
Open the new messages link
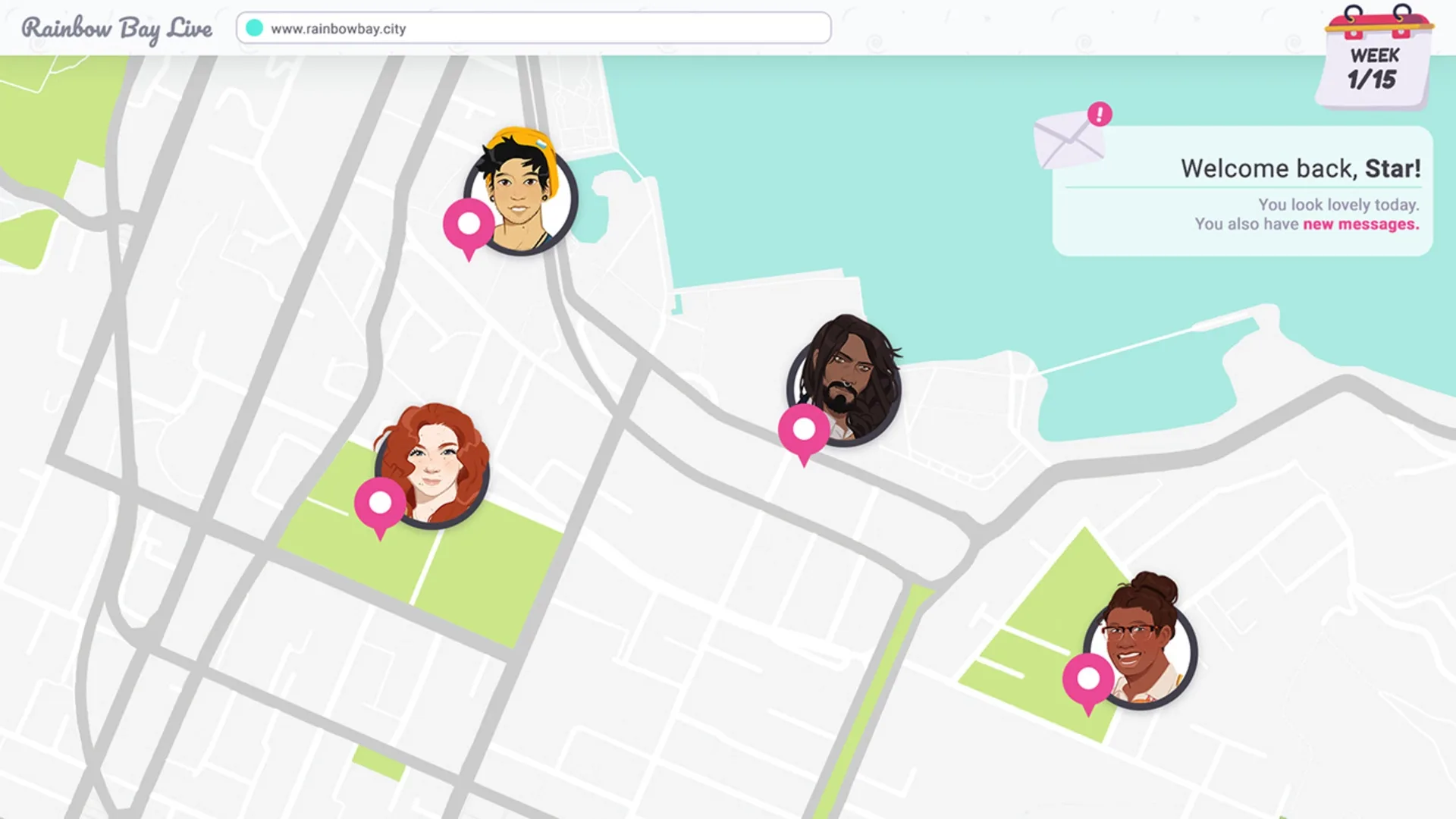pyautogui.click(x=1360, y=224)
